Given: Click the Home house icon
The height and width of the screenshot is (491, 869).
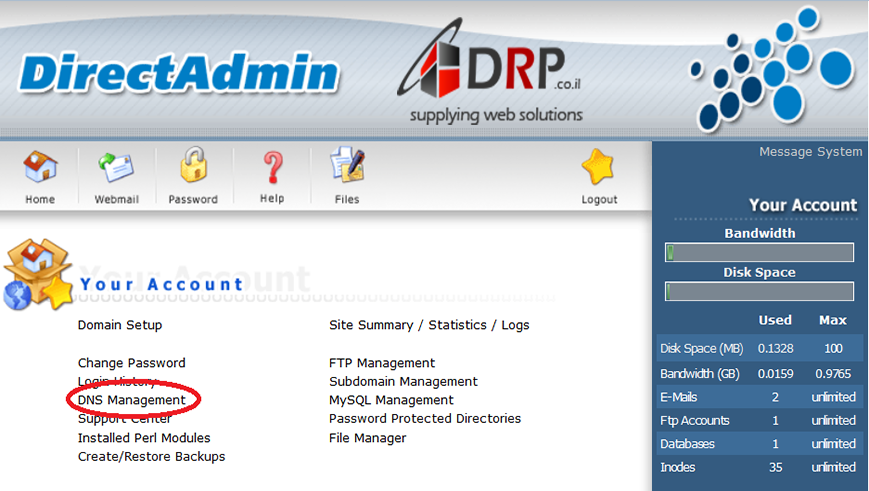Looking at the screenshot, I should click(x=40, y=167).
